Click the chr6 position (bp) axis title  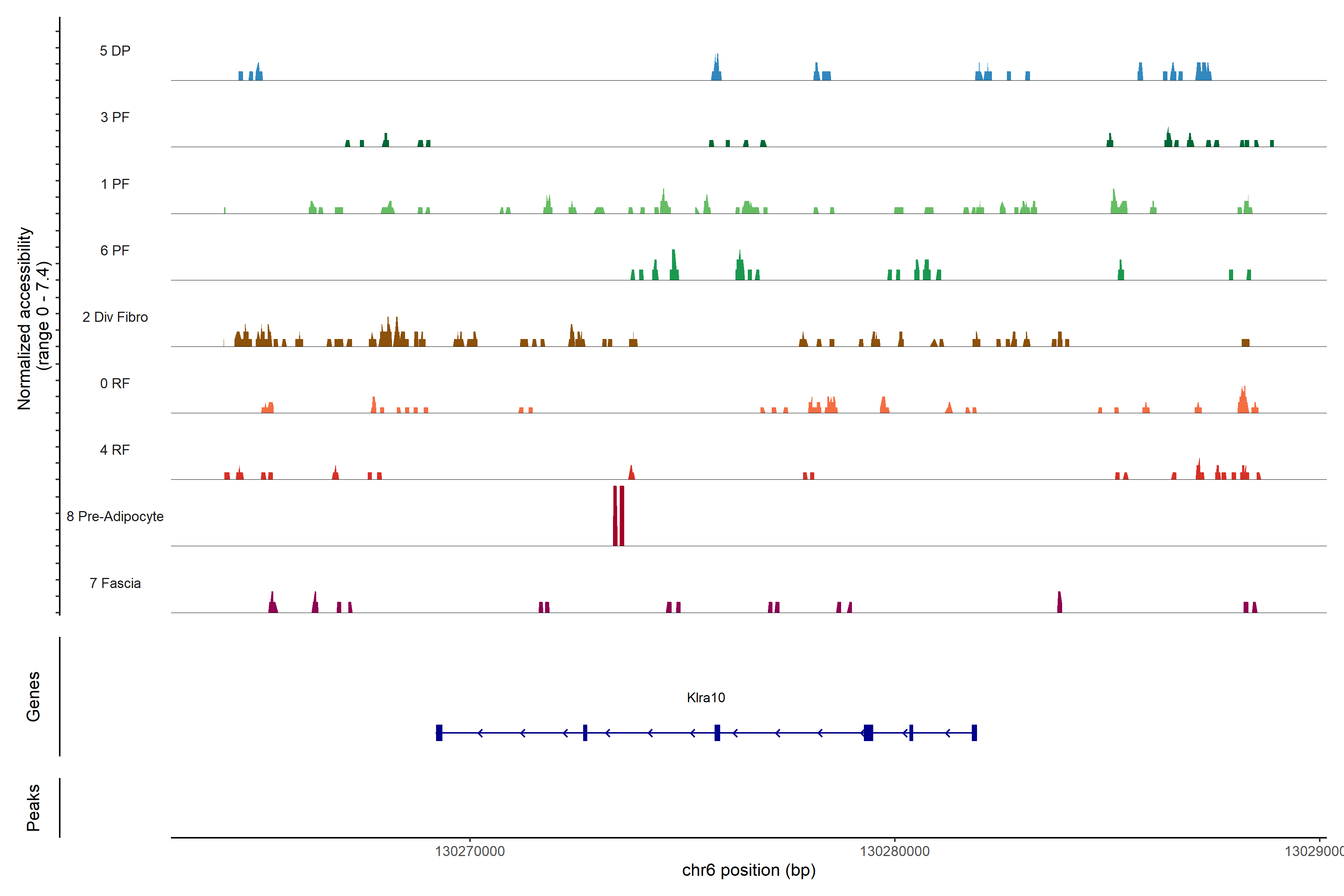tap(749, 870)
